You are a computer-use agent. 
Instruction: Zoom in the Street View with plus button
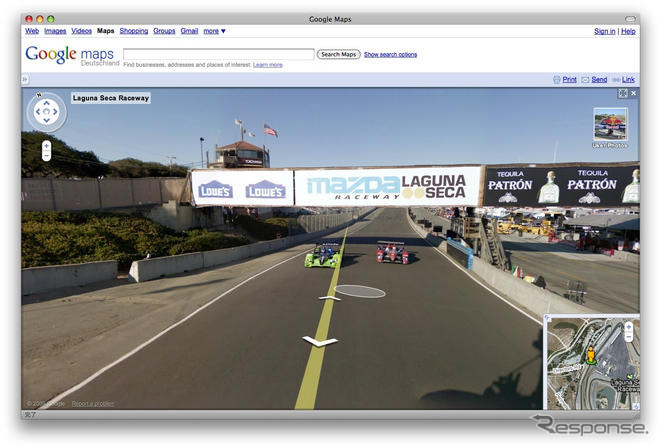[46, 146]
